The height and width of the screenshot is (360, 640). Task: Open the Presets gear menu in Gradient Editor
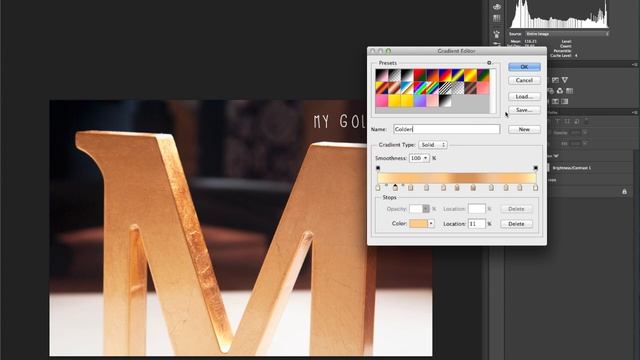point(489,63)
